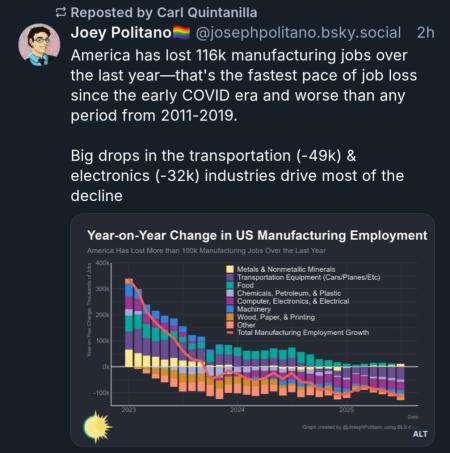Image resolution: width=450 pixels, height=453 pixels.
Task: Open the ALT text badge
Action: [420, 434]
